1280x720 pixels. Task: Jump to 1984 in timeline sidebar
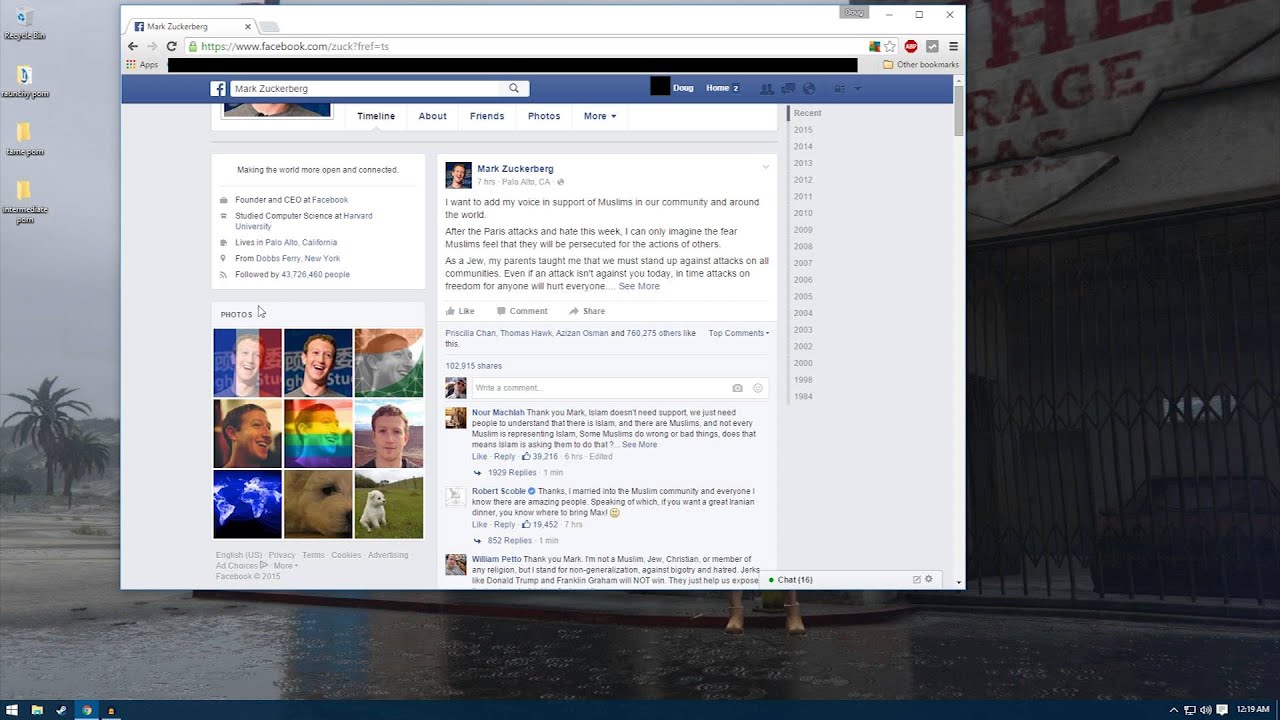point(803,396)
